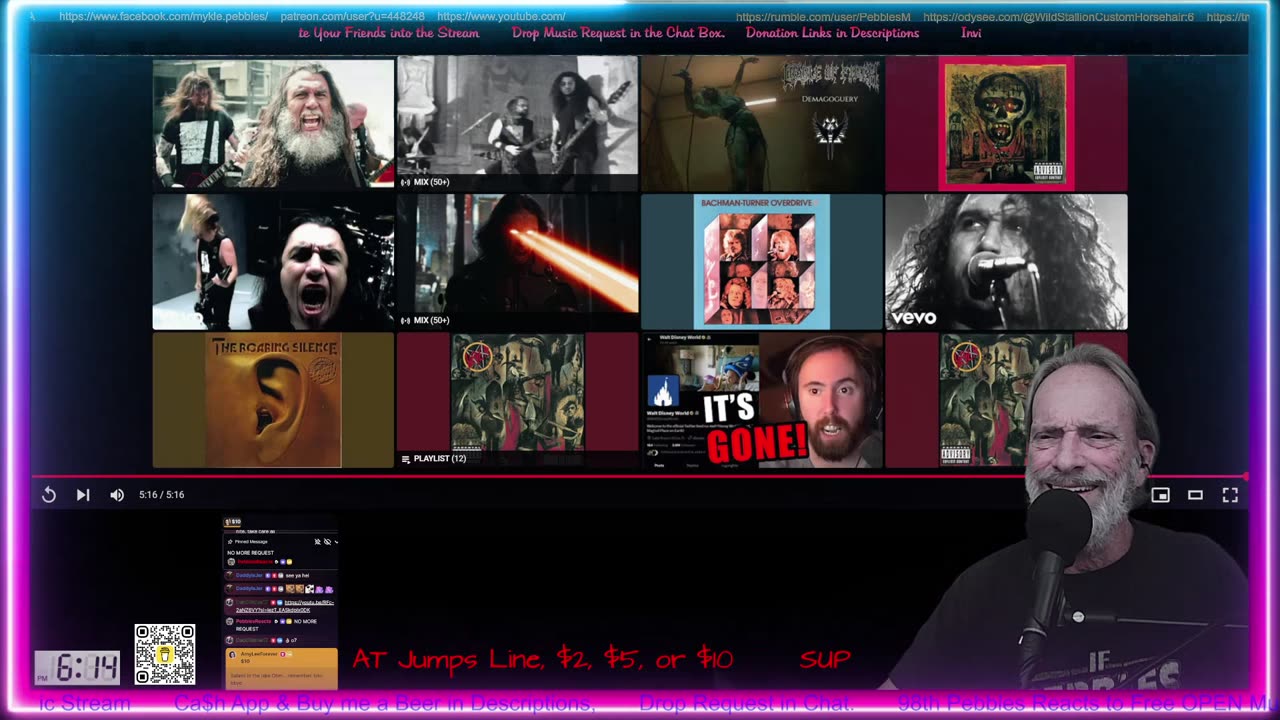The image size is (1280, 720).
Task: Click the replay video button
Action: (49, 495)
